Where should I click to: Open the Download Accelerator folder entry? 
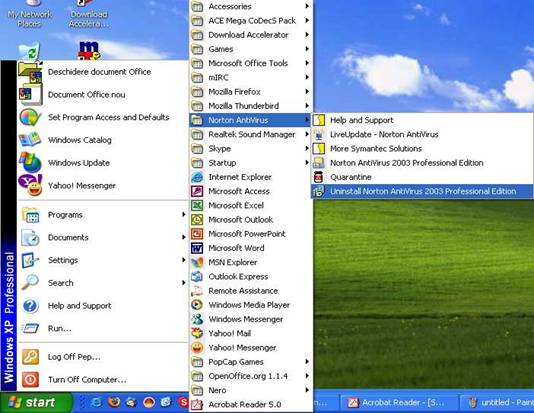click(x=250, y=35)
